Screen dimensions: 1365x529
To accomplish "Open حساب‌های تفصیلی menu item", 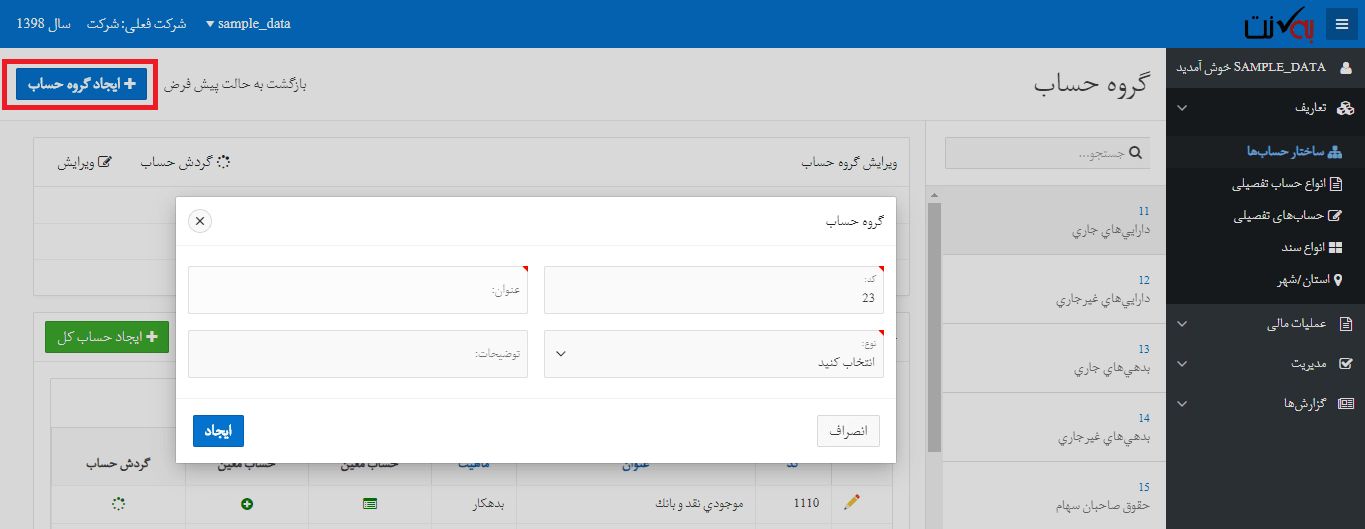I will [x=1289, y=215].
